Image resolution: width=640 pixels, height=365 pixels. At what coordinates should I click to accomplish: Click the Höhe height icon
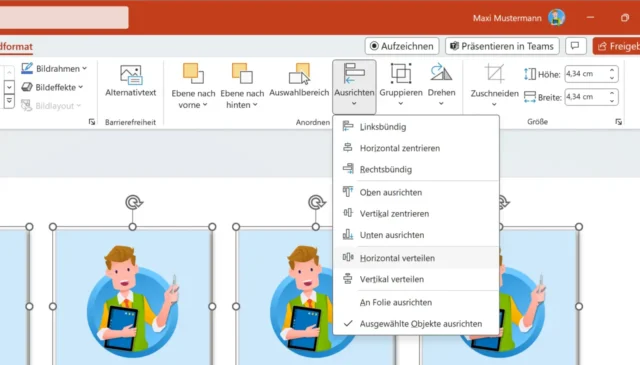tap(530, 74)
